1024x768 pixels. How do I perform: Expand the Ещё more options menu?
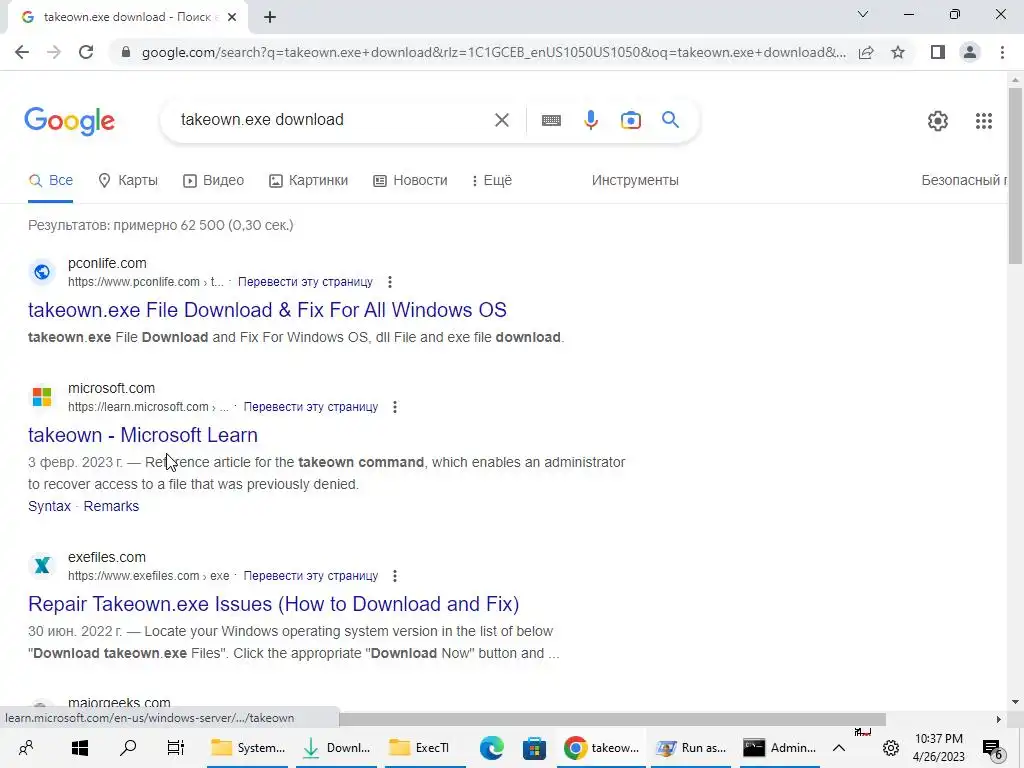[492, 180]
